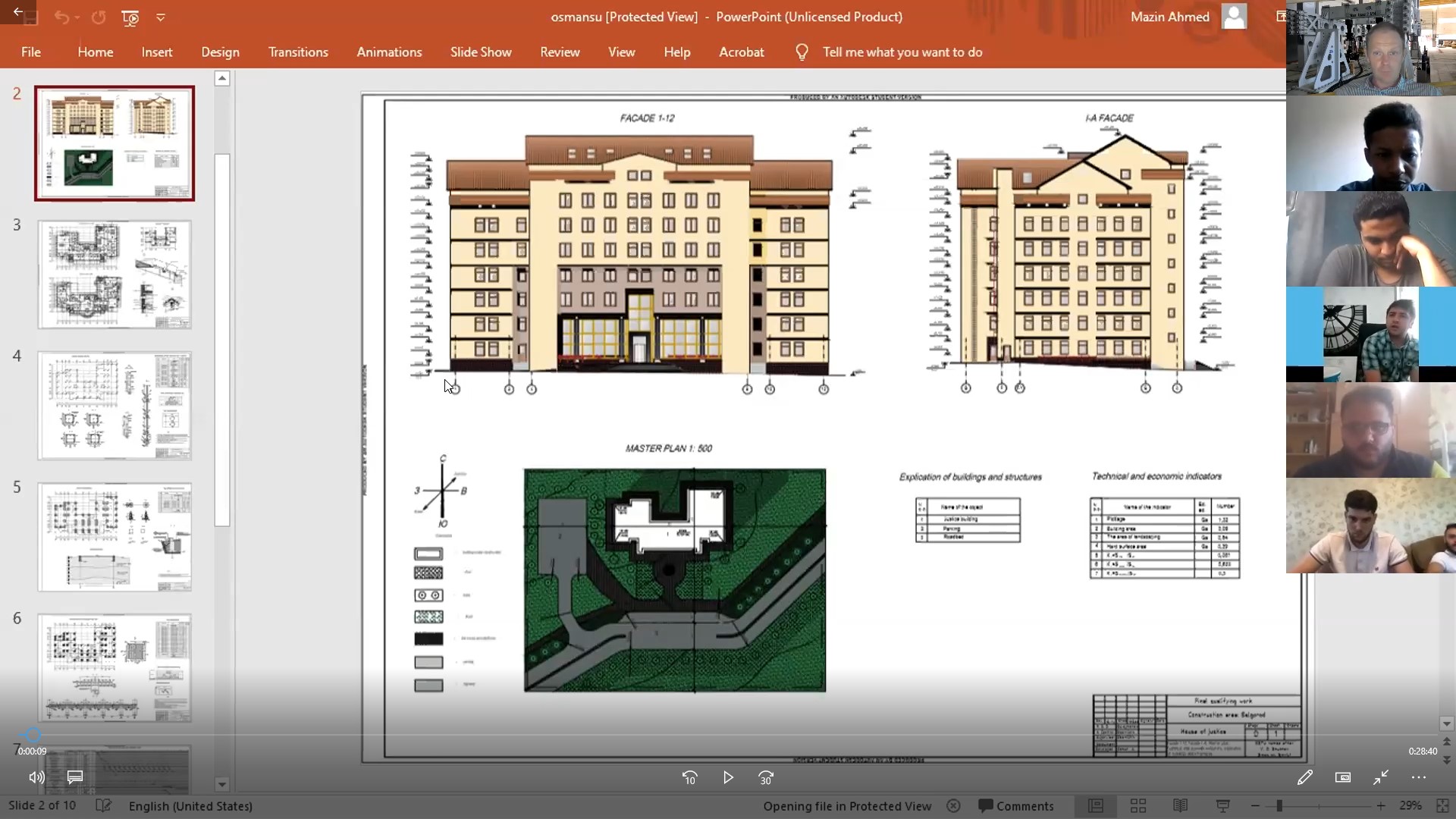
Task: Open the Acrobat tab
Action: 742,52
